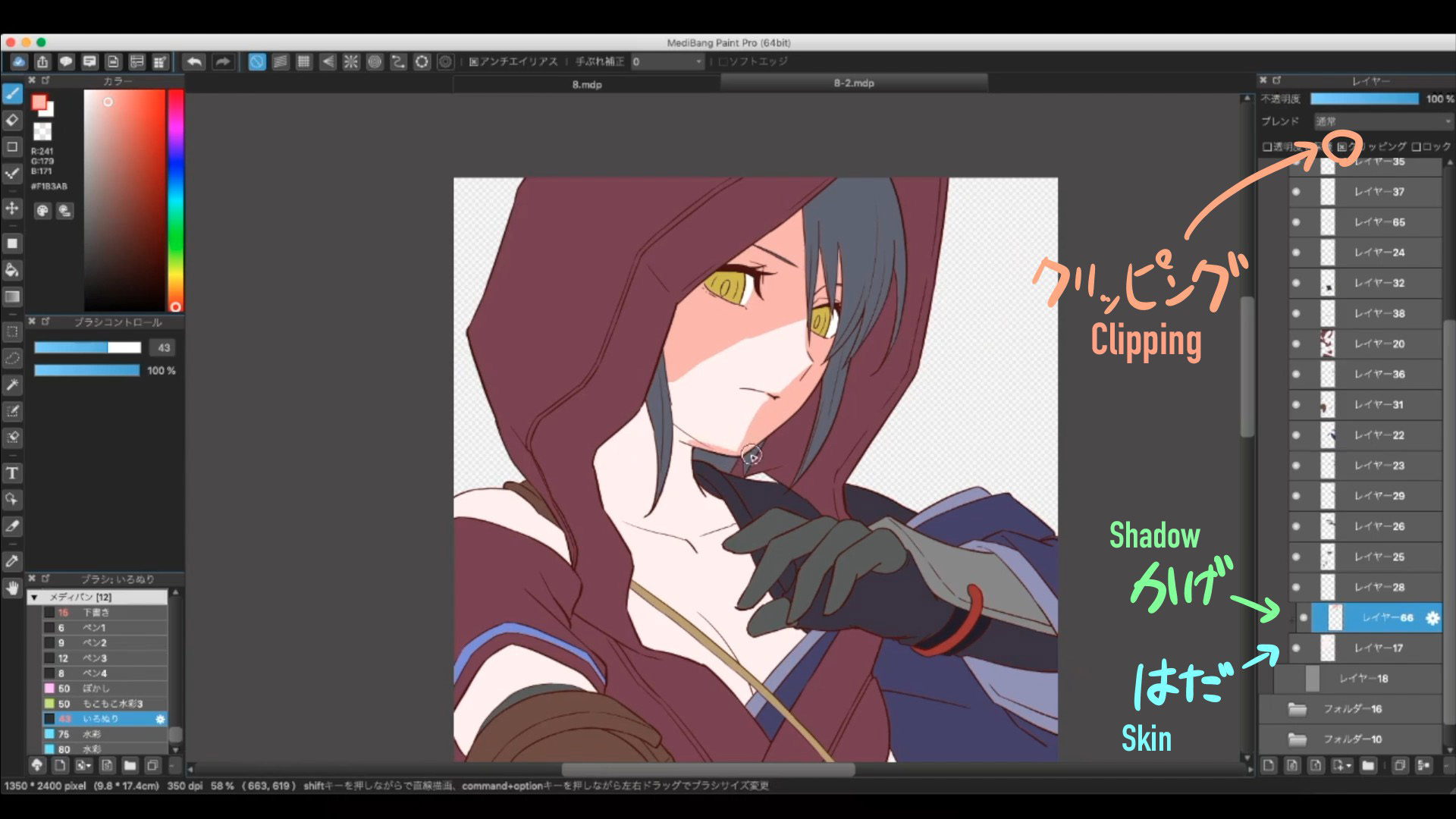Enable curve snap guide

coord(398,61)
